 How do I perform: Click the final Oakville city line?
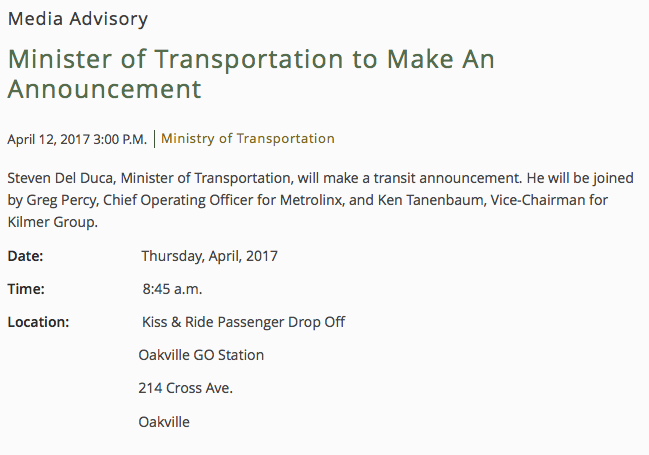click(164, 422)
